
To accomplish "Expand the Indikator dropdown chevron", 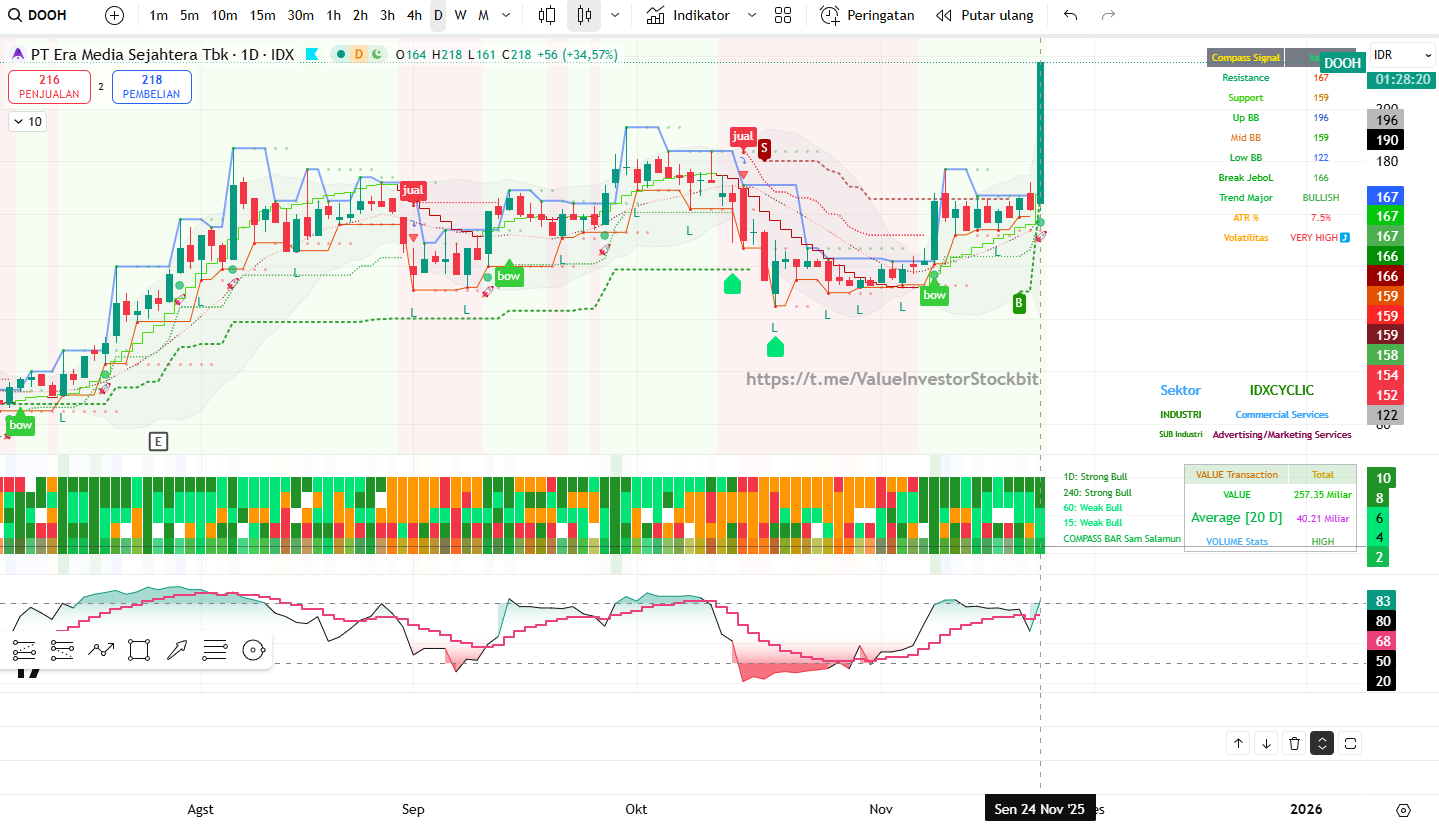I will [752, 15].
